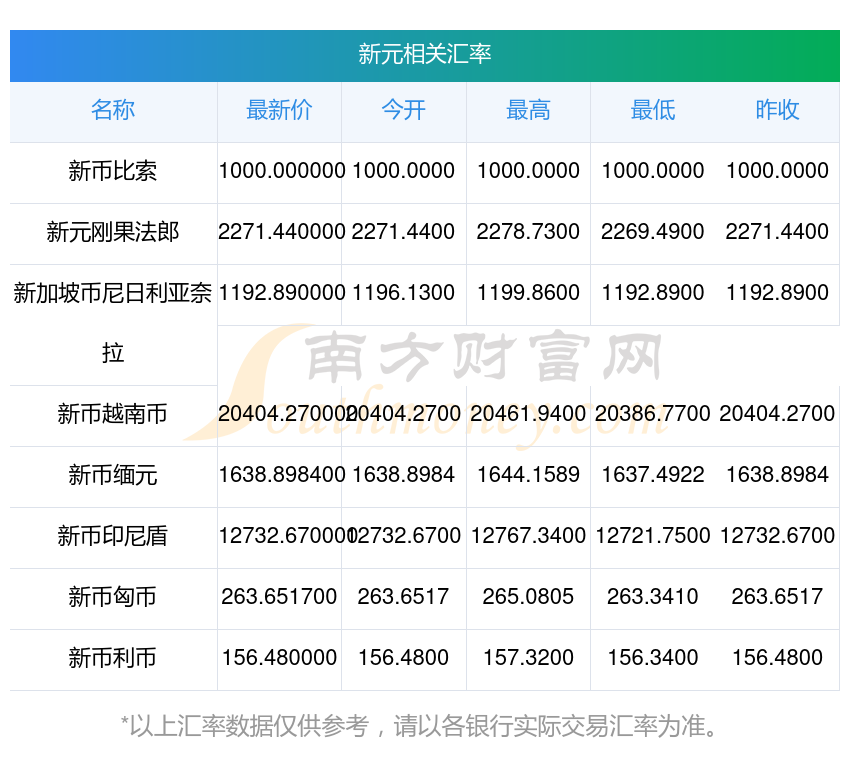Click the 新币匈币 row name
The width and height of the screenshot is (850, 757).
tap(113, 597)
